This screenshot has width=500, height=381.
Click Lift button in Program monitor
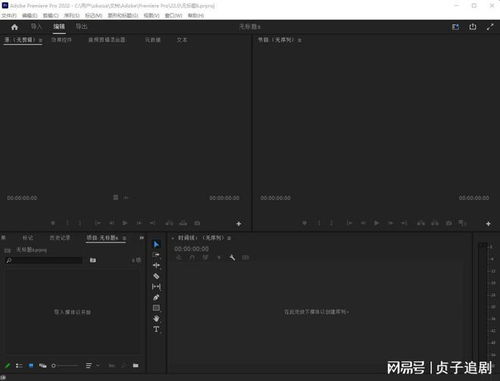click(x=421, y=223)
